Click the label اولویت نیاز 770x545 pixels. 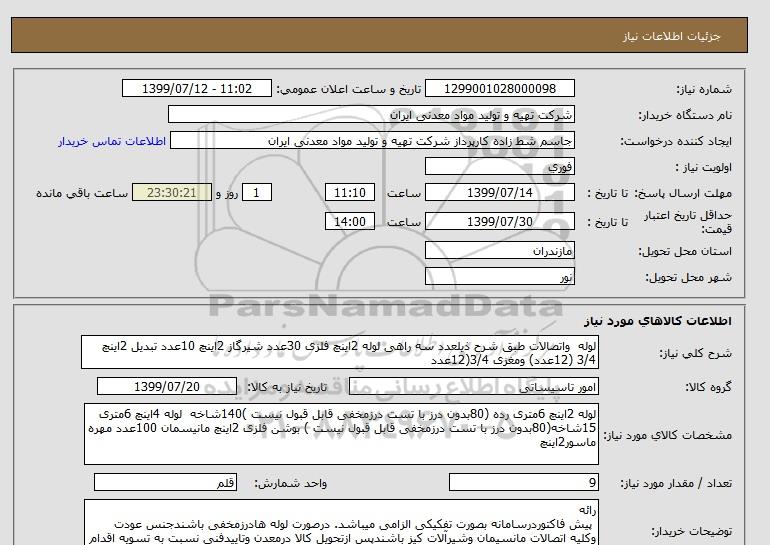(704, 167)
